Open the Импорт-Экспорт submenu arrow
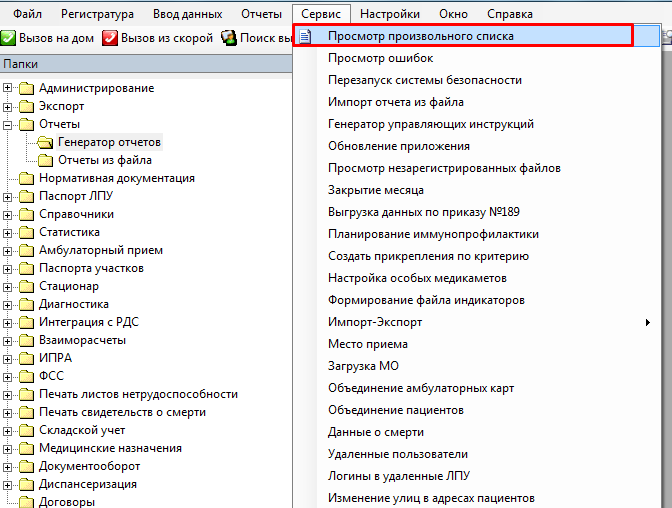The height and width of the screenshot is (508, 672). (648, 322)
